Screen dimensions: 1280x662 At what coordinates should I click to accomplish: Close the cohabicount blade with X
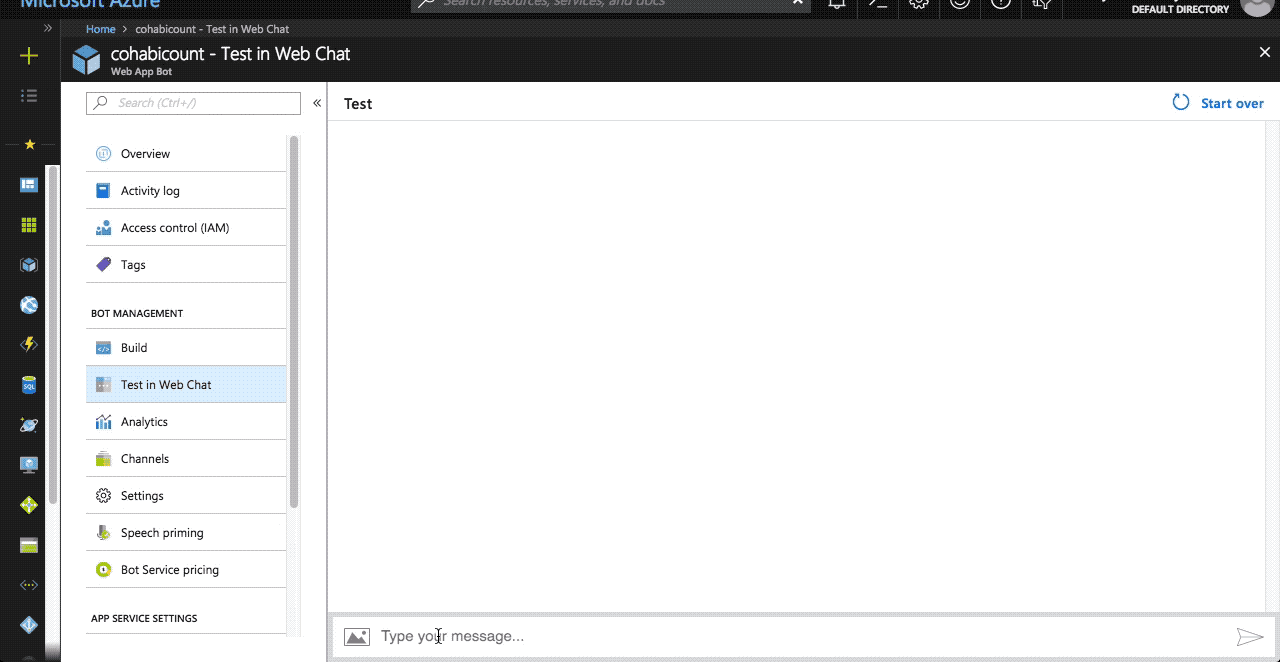pyautogui.click(x=1264, y=53)
